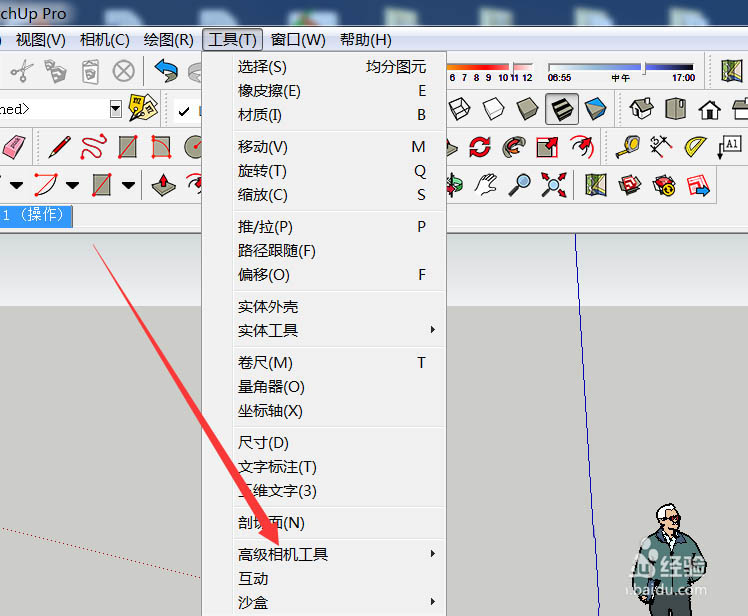Open the 3D Warehouse icon
The width and height of the screenshot is (748, 616).
pos(630,185)
